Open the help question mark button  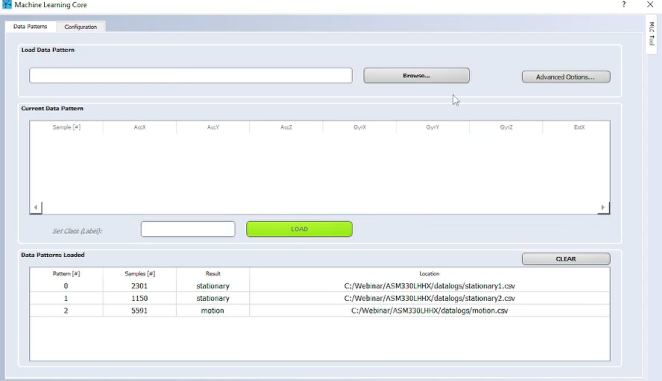[624, 5]
